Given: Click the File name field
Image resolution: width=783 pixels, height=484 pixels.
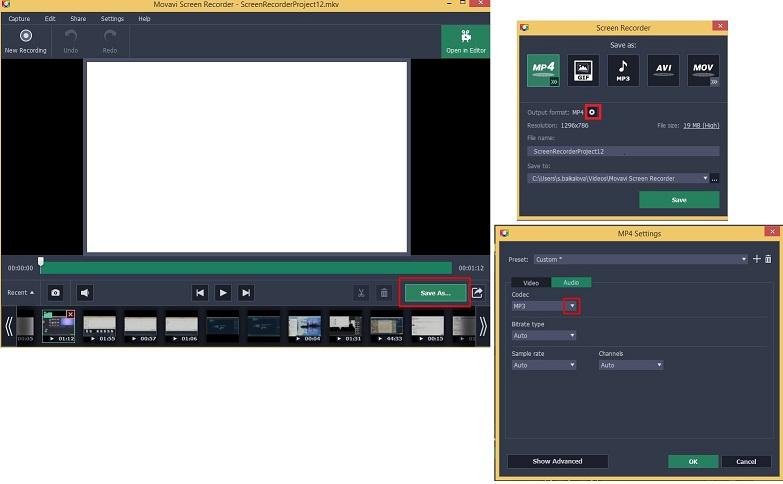Looking at the screenshot, I should click(x=623, y=151).
